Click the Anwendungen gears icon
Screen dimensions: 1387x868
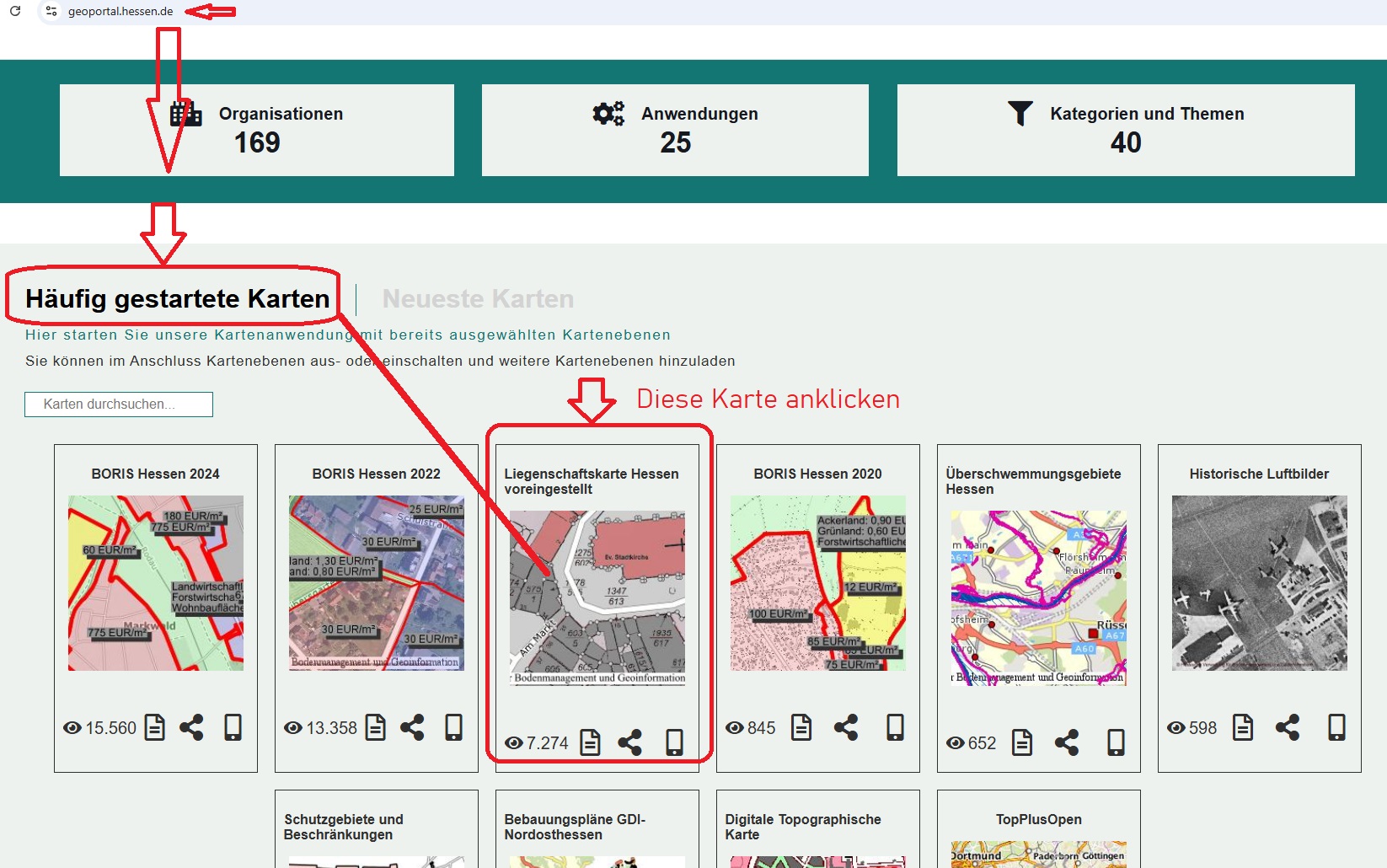point(608,114)
